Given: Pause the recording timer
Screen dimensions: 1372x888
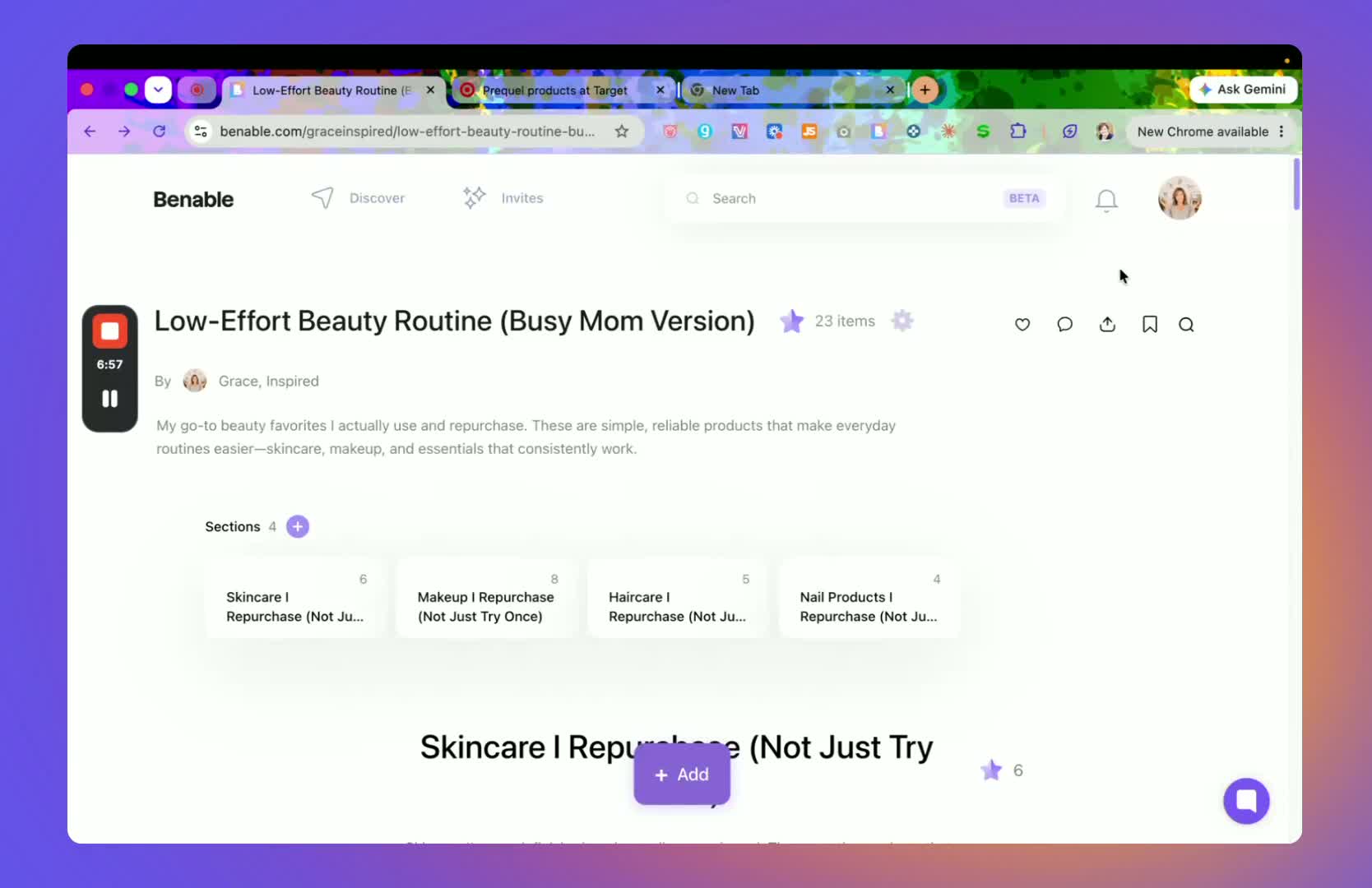Looking at the screenshot, I should click(x=109, y=399).
